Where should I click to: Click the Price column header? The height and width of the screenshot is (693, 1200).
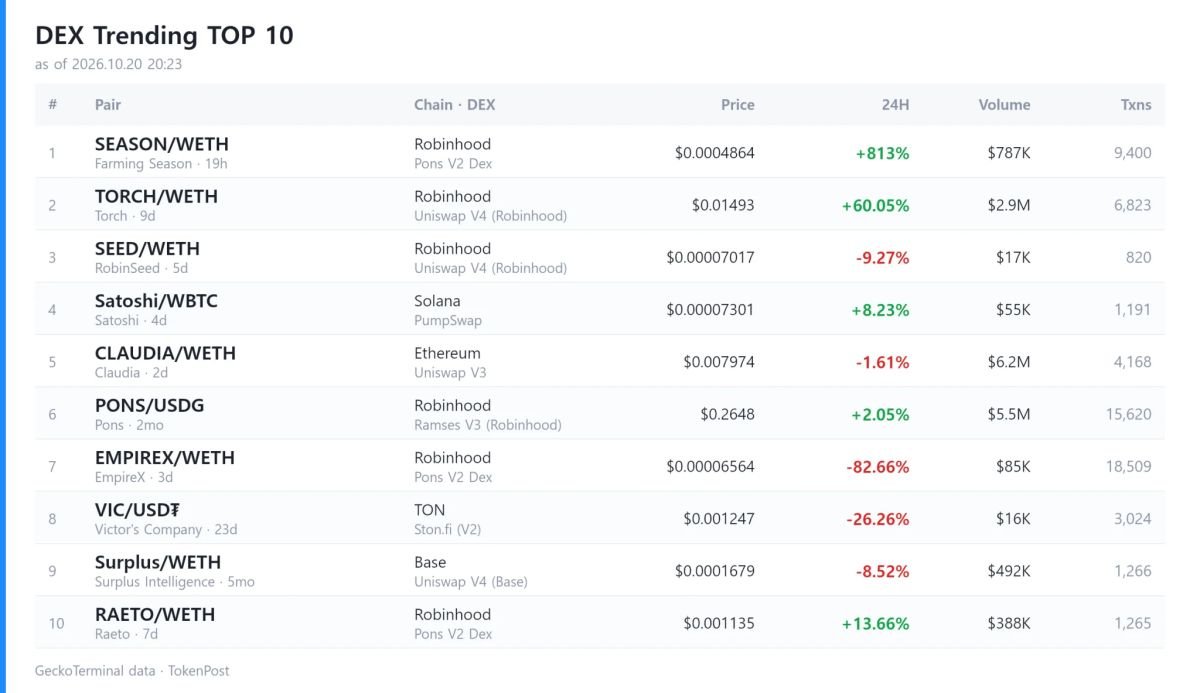pos(738,104)
